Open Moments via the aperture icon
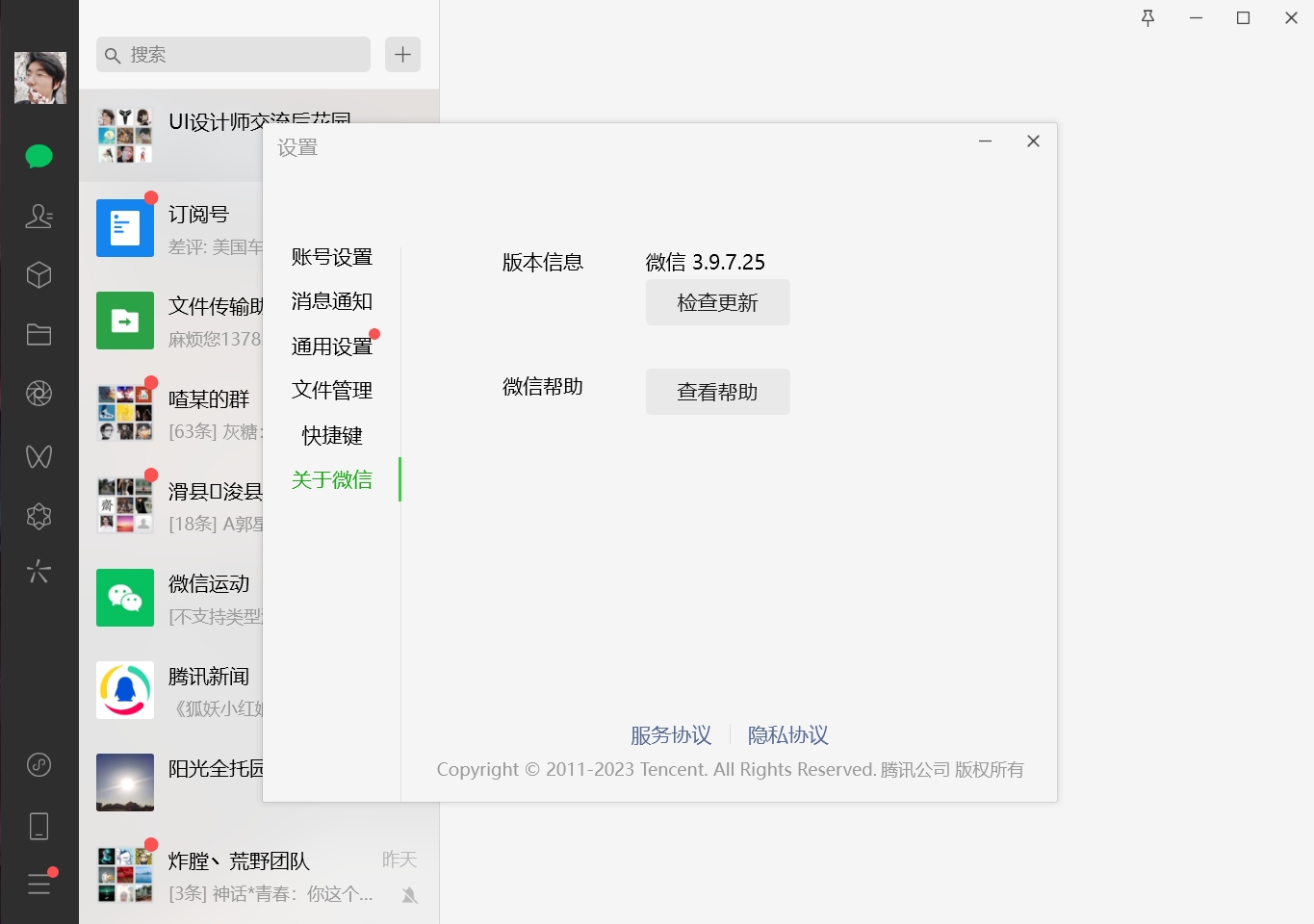The width and height of the screenshot is (1314, 924). [x=39, y=393]
